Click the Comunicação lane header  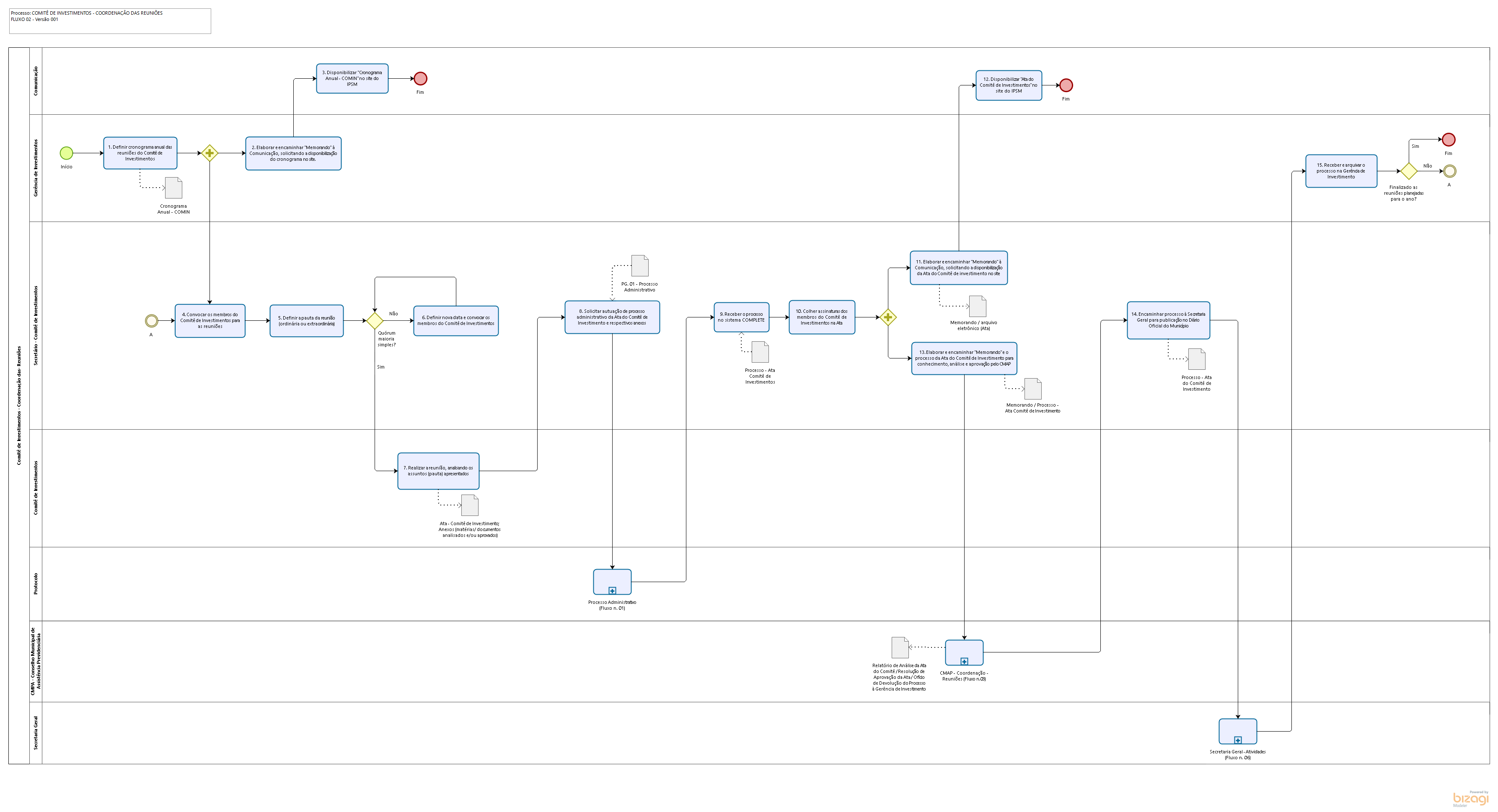coord(36,81)
